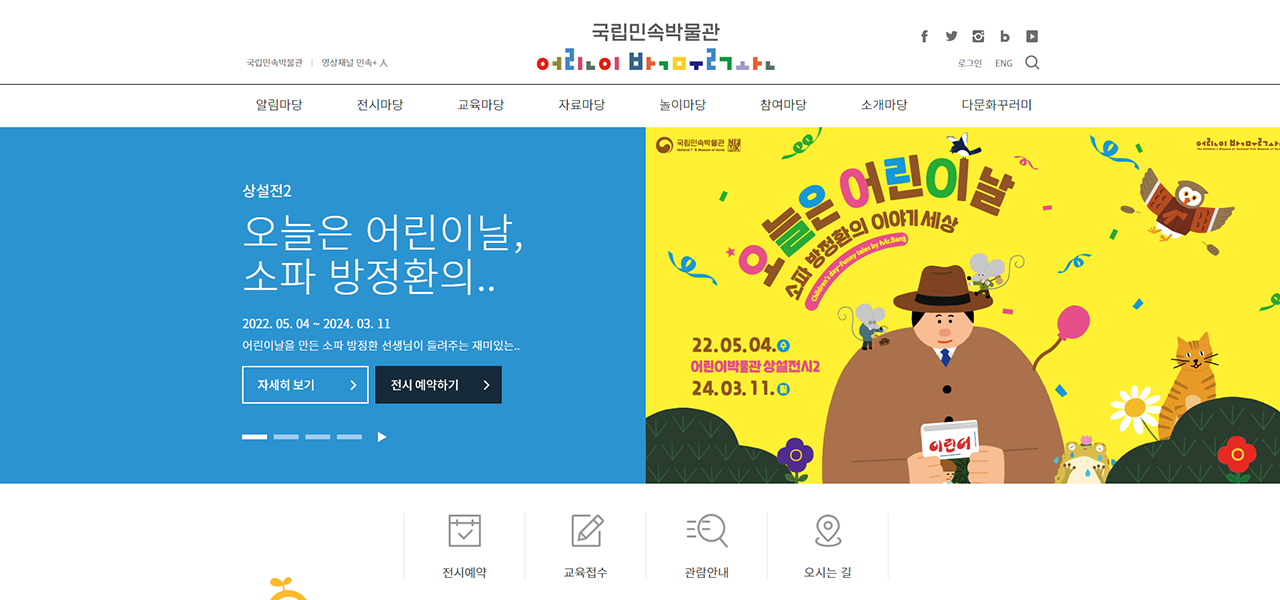
Task: Click the search magnifier icon
Action: (x=1032, y=62)
